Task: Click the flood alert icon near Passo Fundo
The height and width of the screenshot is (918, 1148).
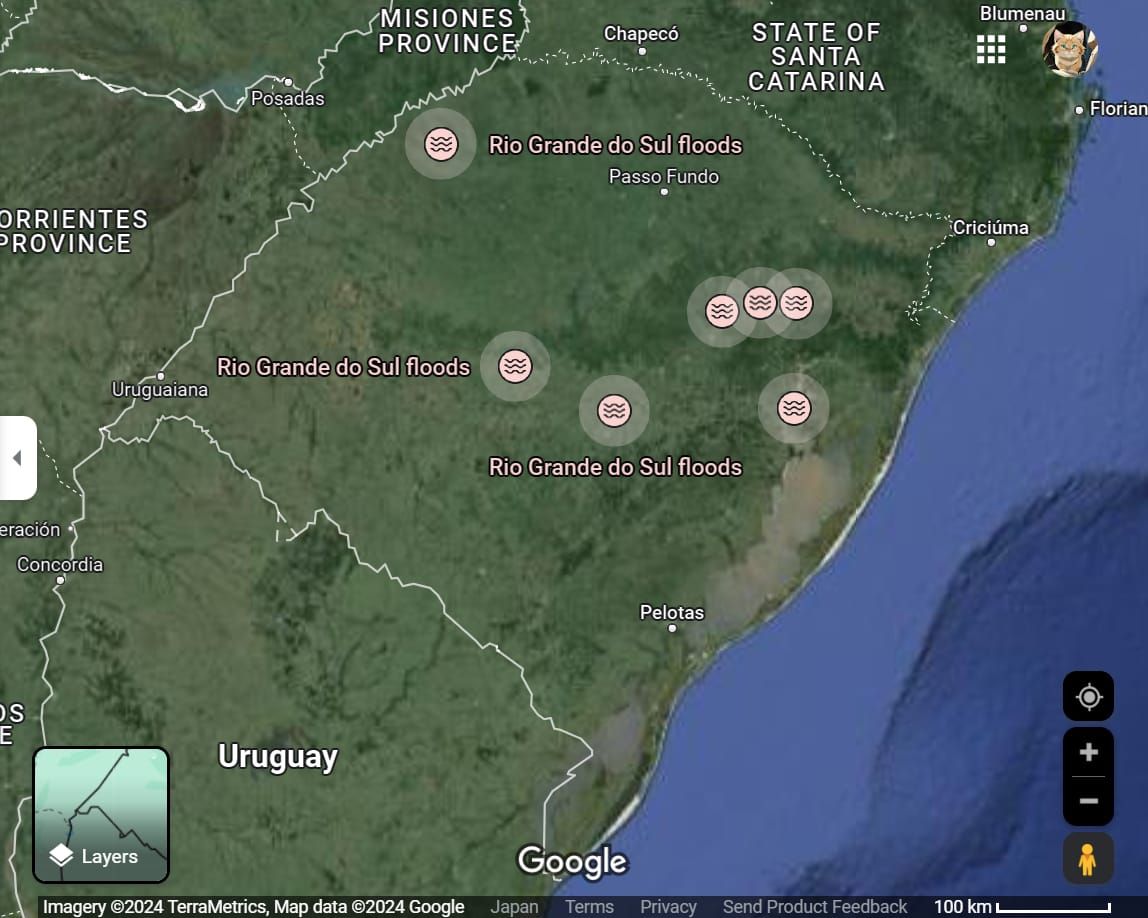Action: (x=440, y=144)
